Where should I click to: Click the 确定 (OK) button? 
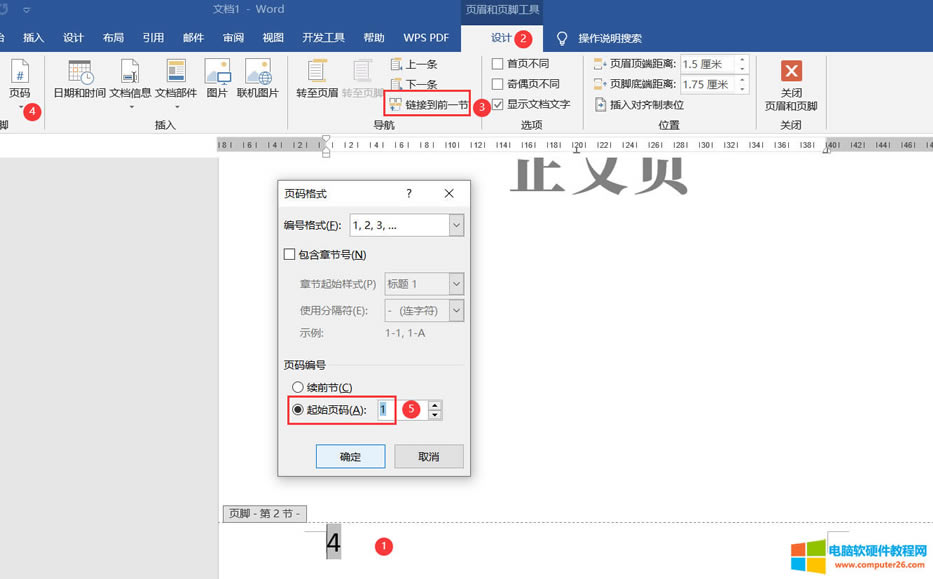pos(350,455)
